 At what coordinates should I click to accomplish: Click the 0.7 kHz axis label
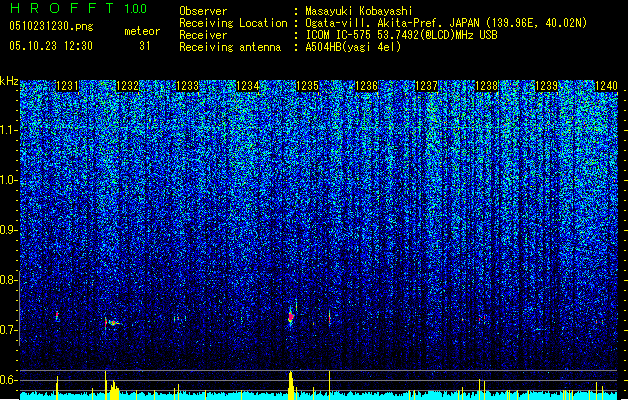(8, 330)
